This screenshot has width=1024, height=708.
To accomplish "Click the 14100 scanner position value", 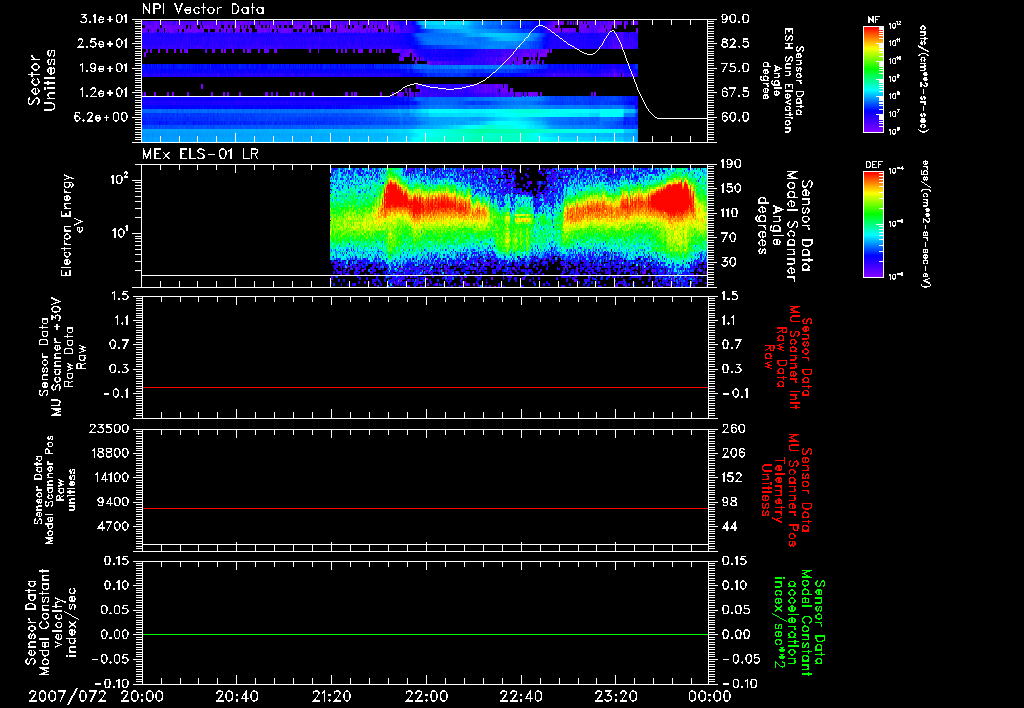I will pos(109,477).
